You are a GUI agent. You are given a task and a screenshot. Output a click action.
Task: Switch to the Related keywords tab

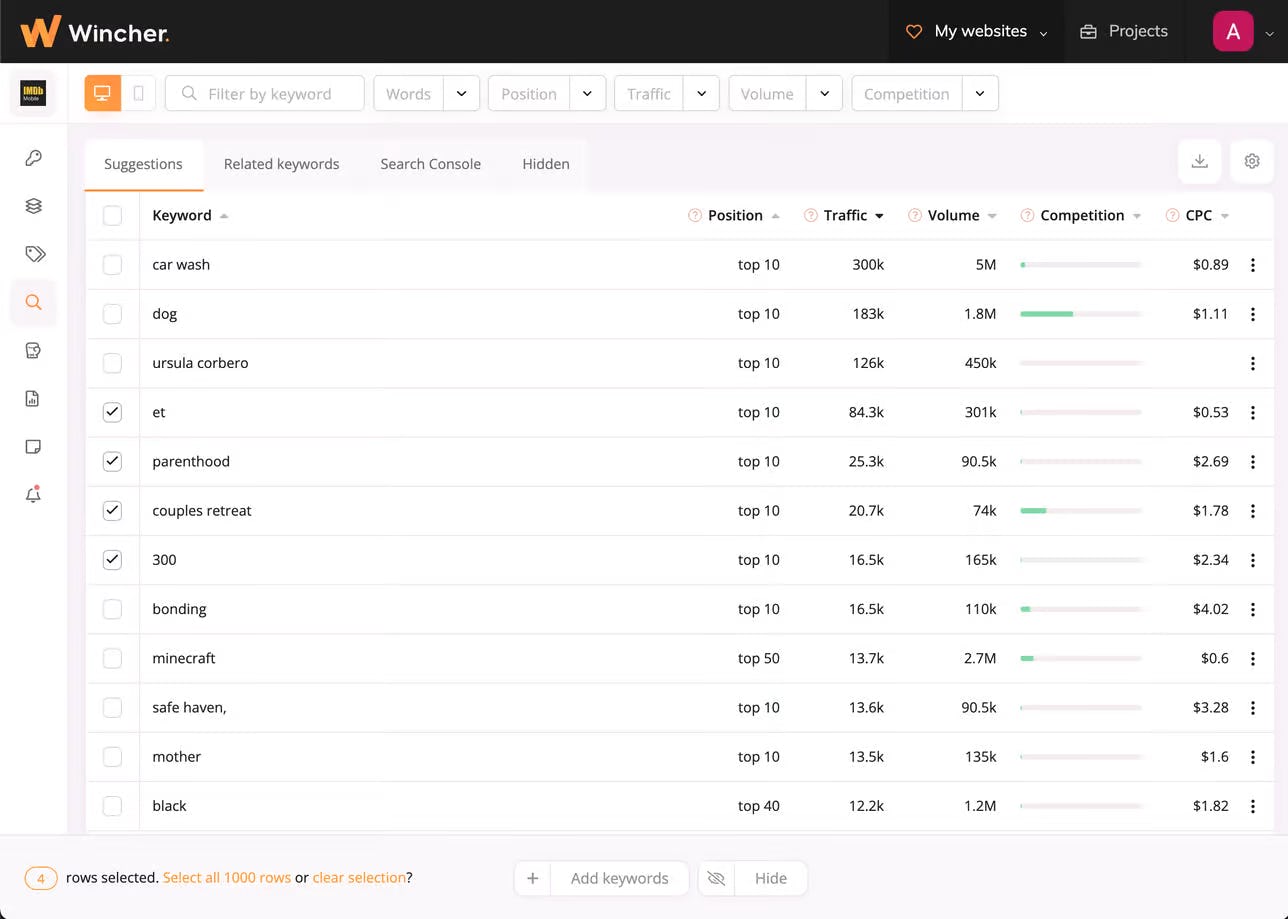[281, 163]
